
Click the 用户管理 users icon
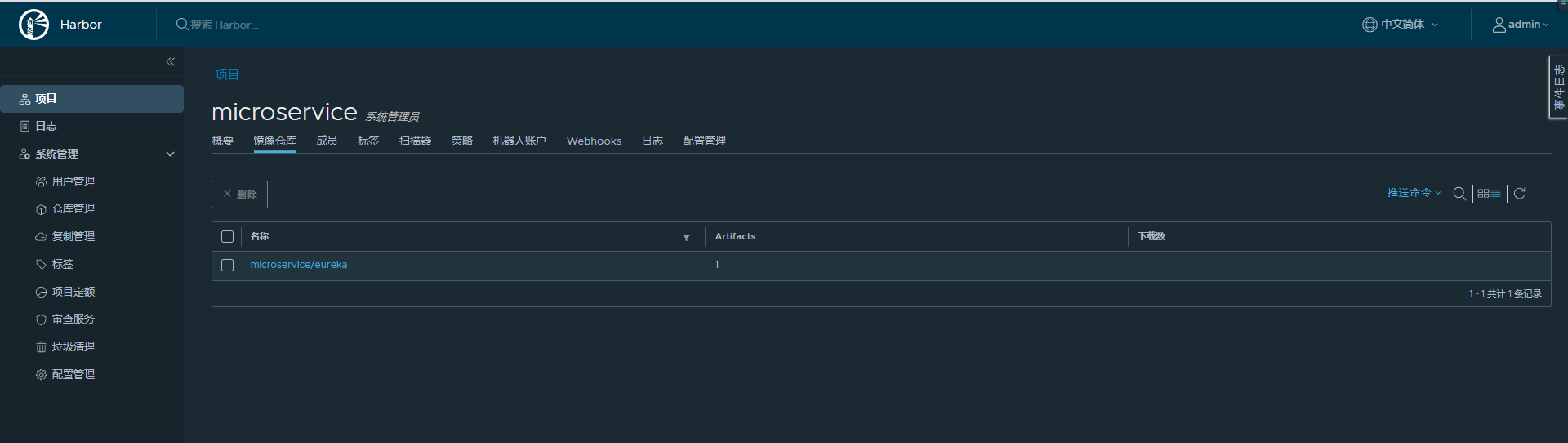click(x=41, y=181)
